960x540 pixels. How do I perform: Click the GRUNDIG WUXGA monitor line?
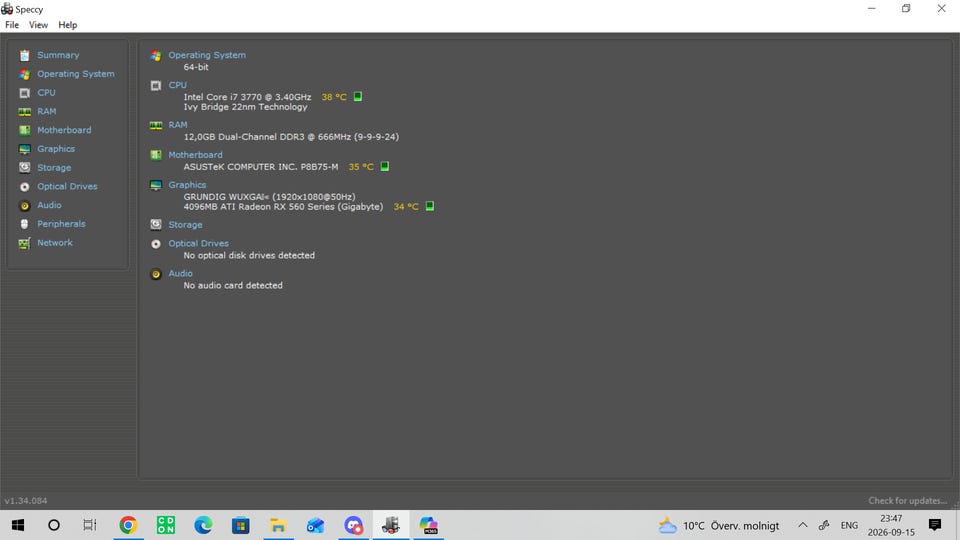point(269,197)
